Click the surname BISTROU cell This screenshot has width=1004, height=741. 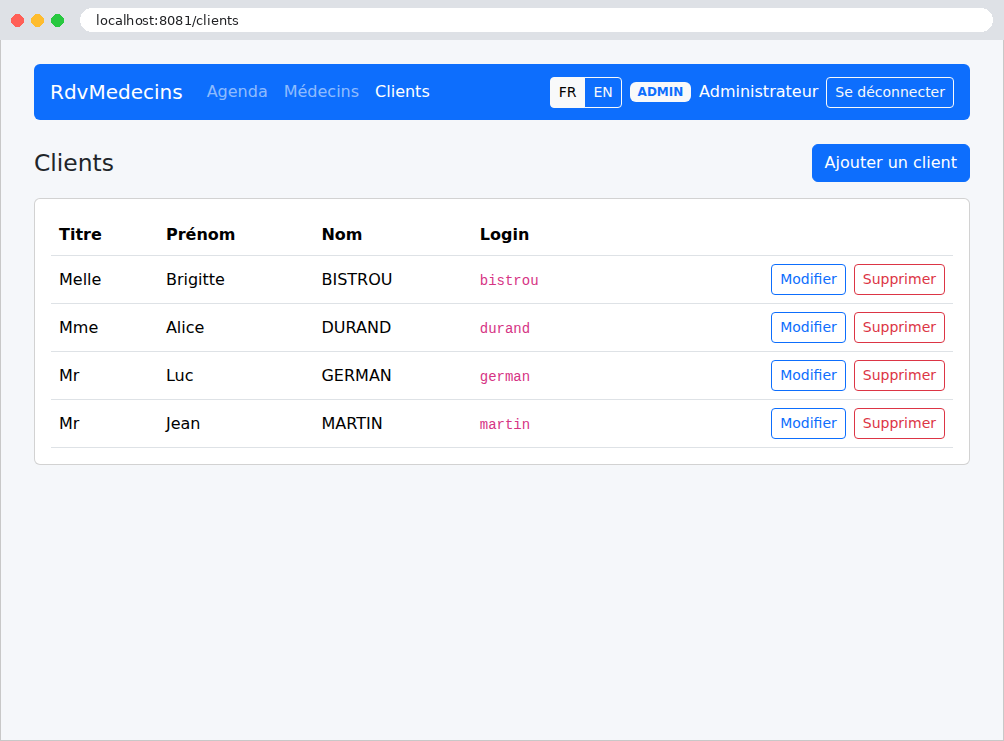pyautogui.click(x=357, y=279)
